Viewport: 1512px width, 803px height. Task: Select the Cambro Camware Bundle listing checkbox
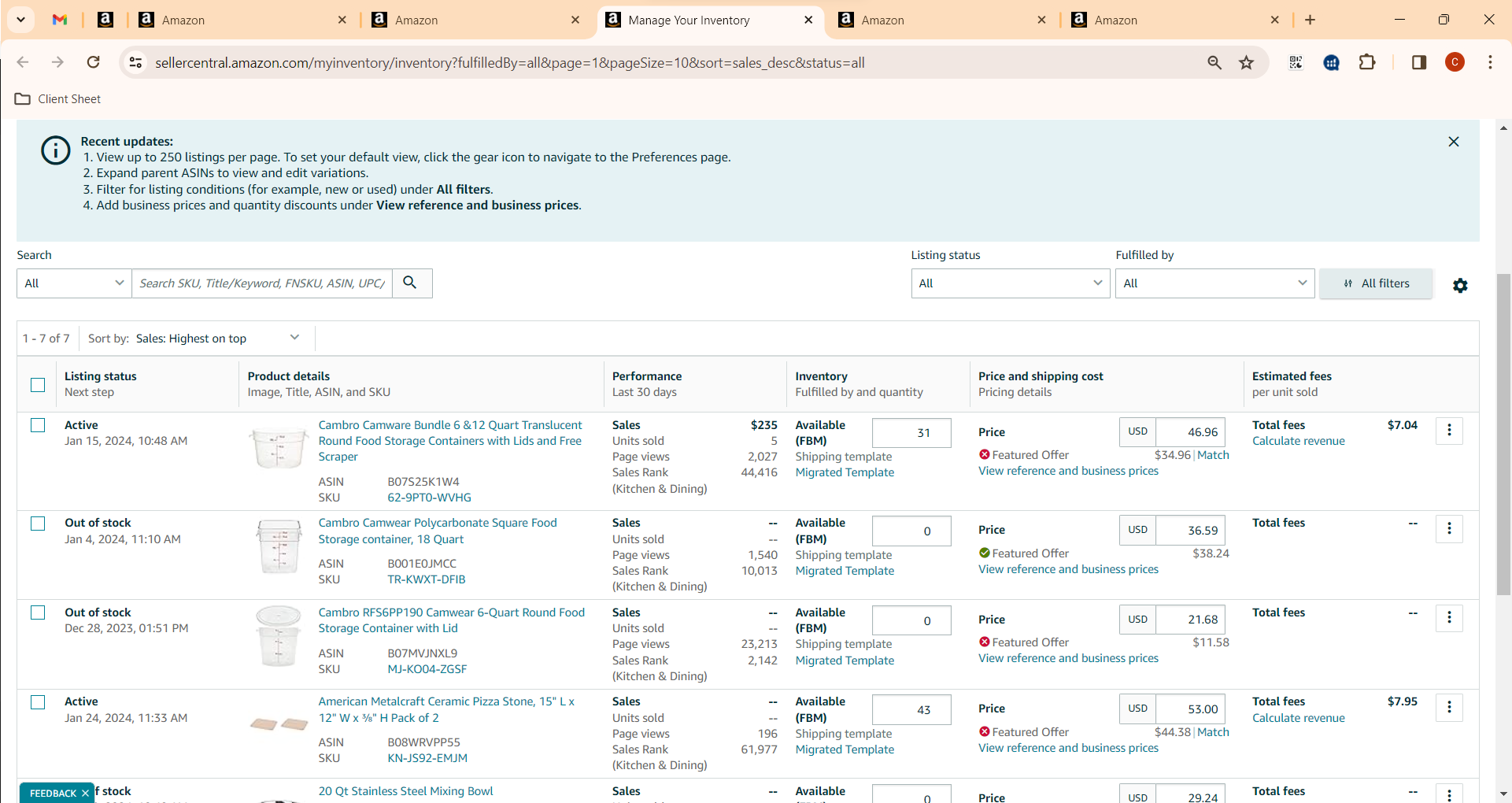[38, 425]
